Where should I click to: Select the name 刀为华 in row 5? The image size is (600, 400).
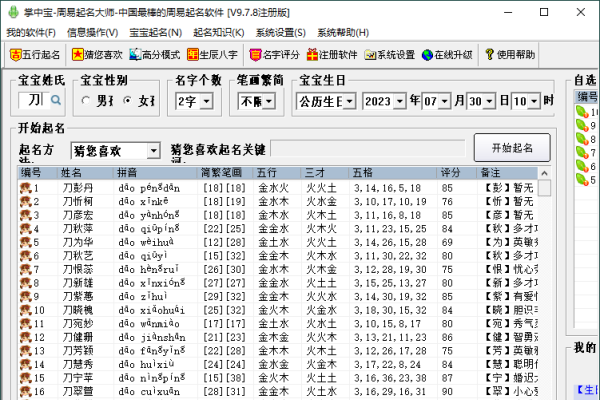tap(78, 242)
